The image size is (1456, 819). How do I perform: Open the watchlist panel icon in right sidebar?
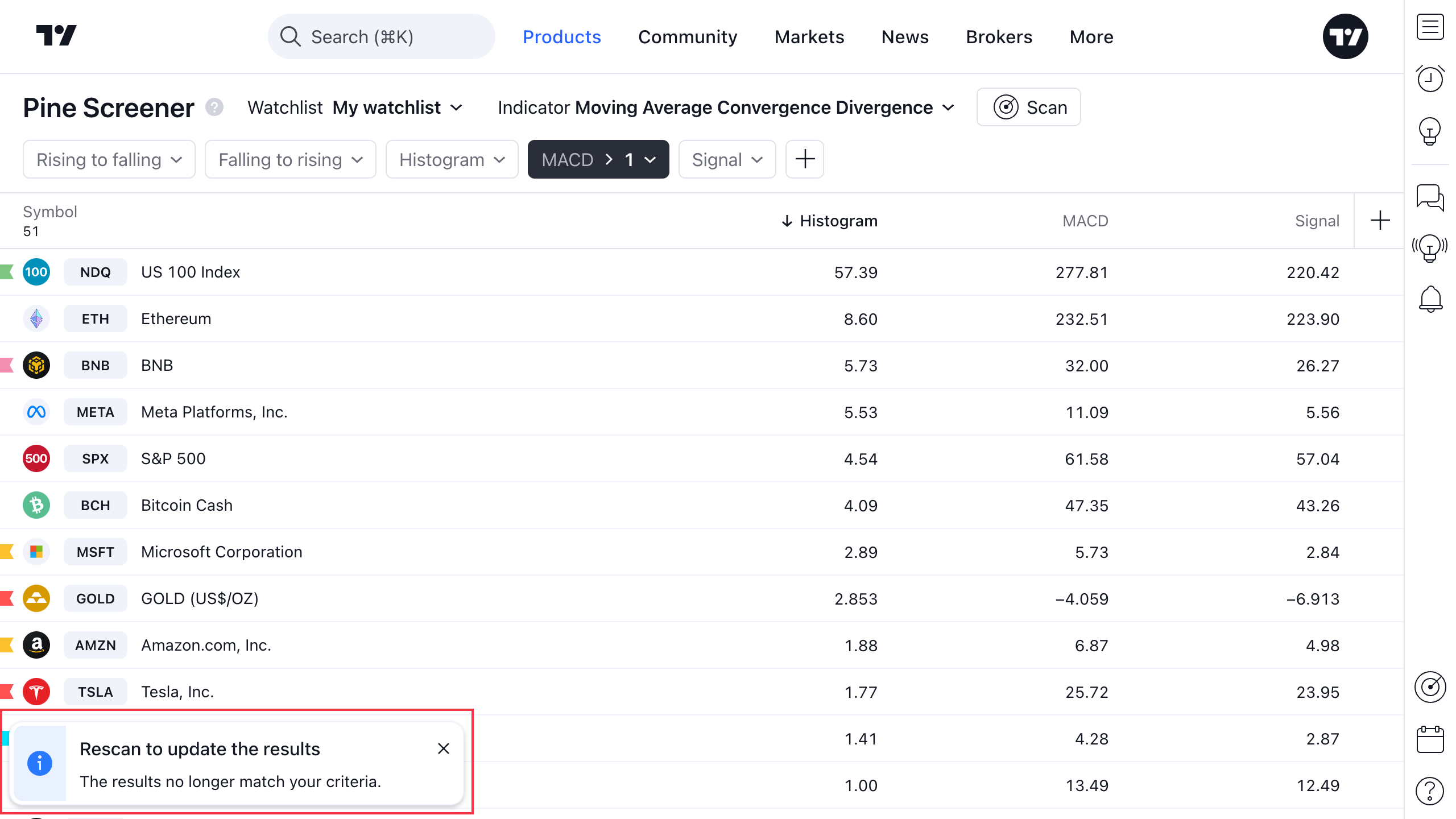(x=1430, y=27)
